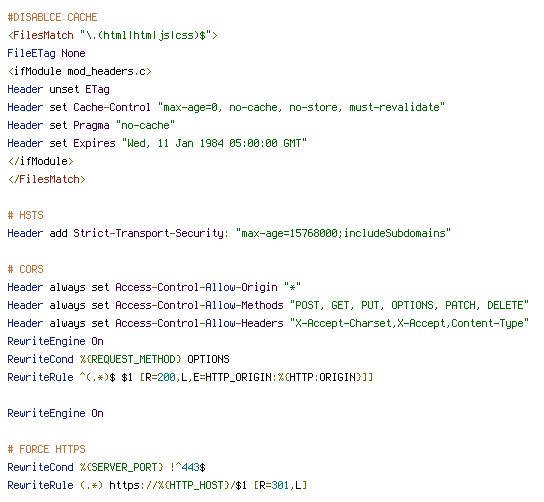Click the "no-cache" Pragma value
The image size is (544, 502).
click(x=145, y=125)
